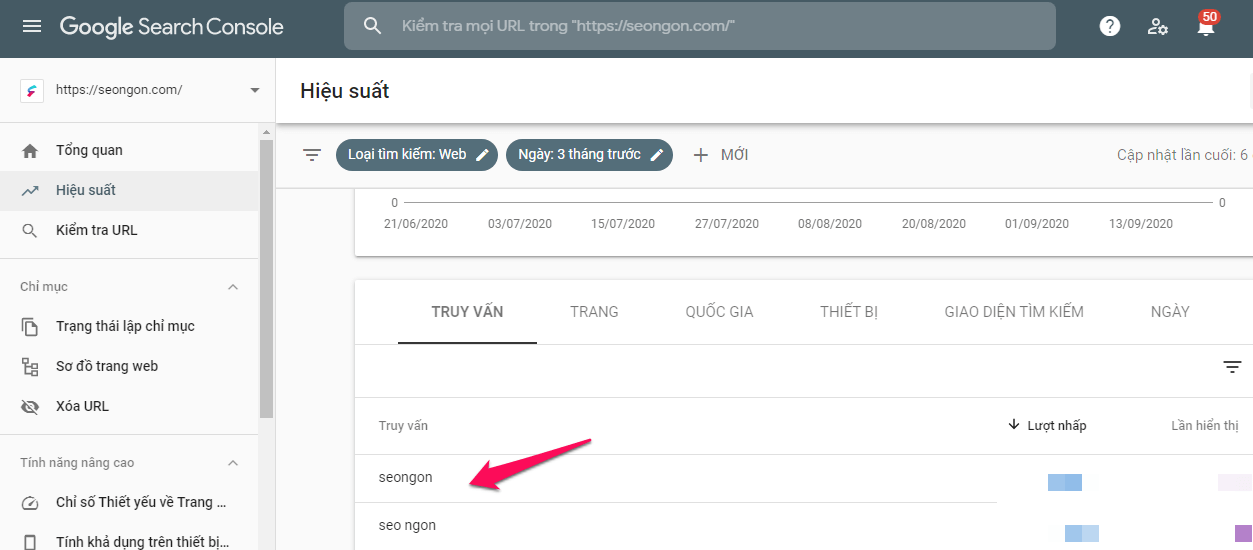Sort by the Lượt nhấp column header
This screenshot has height=550, width=1253.
[x=1047, y=426]
